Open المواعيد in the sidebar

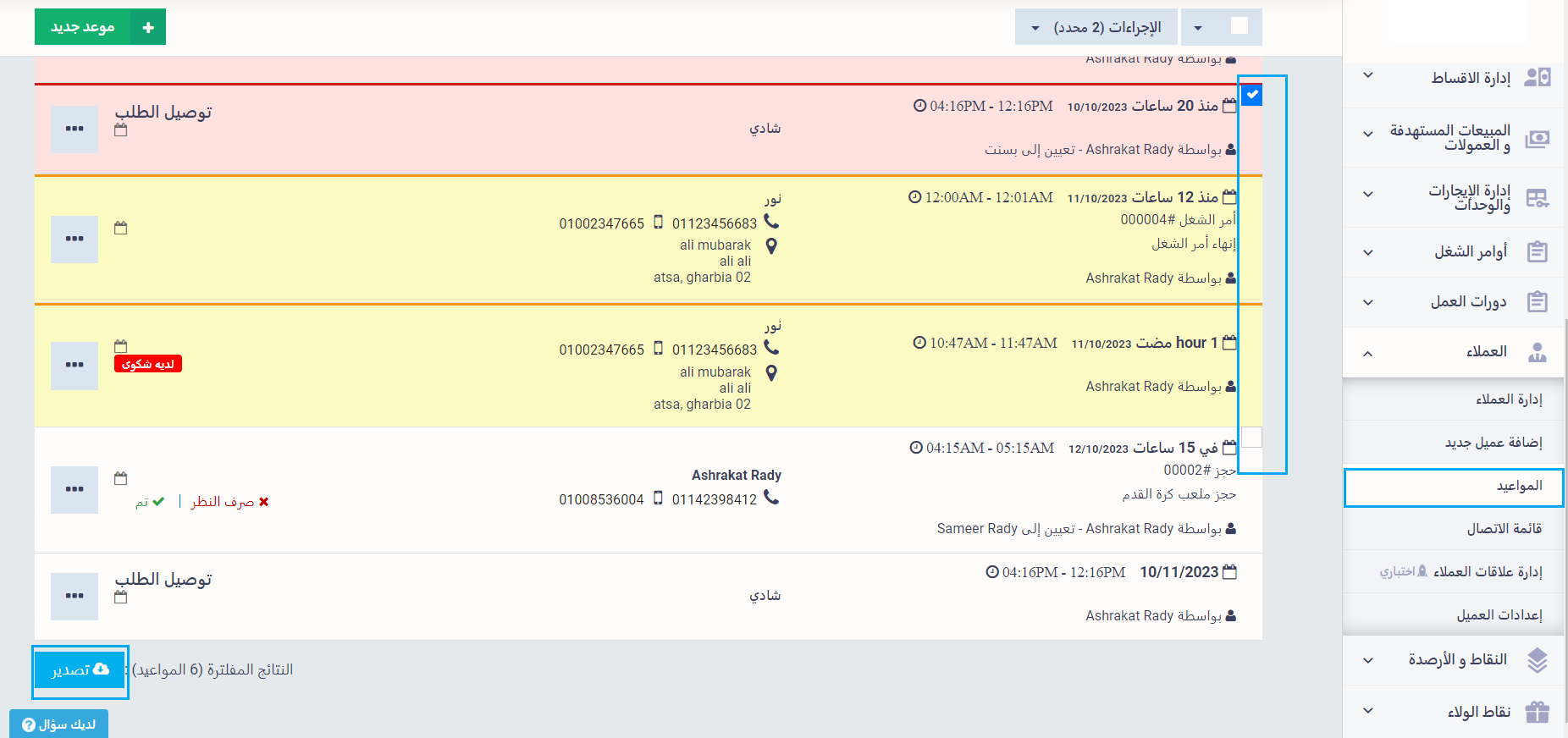1519,486
